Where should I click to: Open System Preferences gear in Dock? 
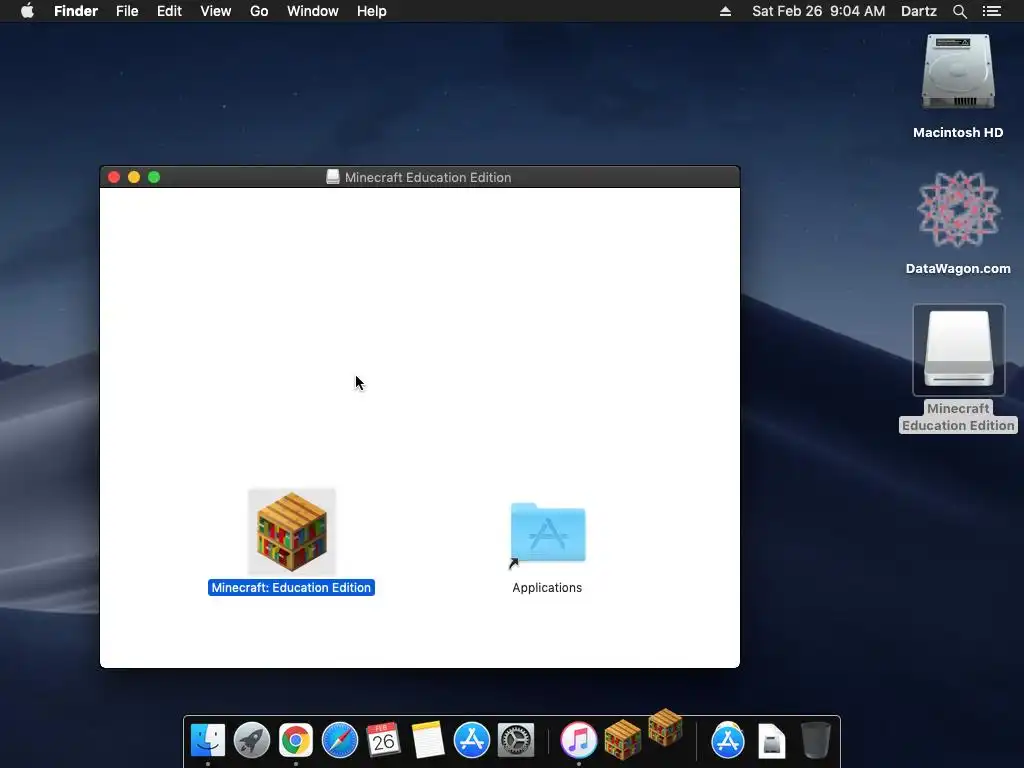pyautogui.click(x=516, y=741)
